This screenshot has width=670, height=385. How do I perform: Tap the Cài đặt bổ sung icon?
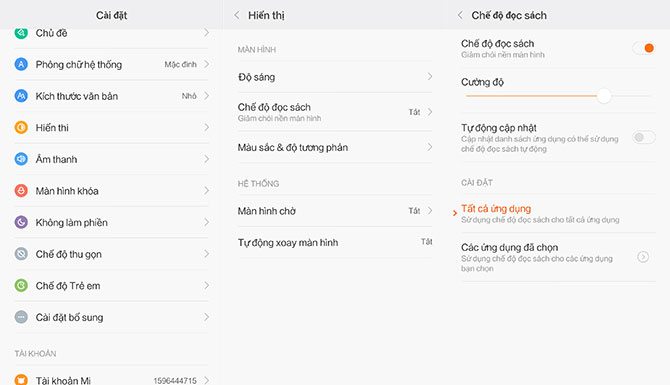[21, 317]
